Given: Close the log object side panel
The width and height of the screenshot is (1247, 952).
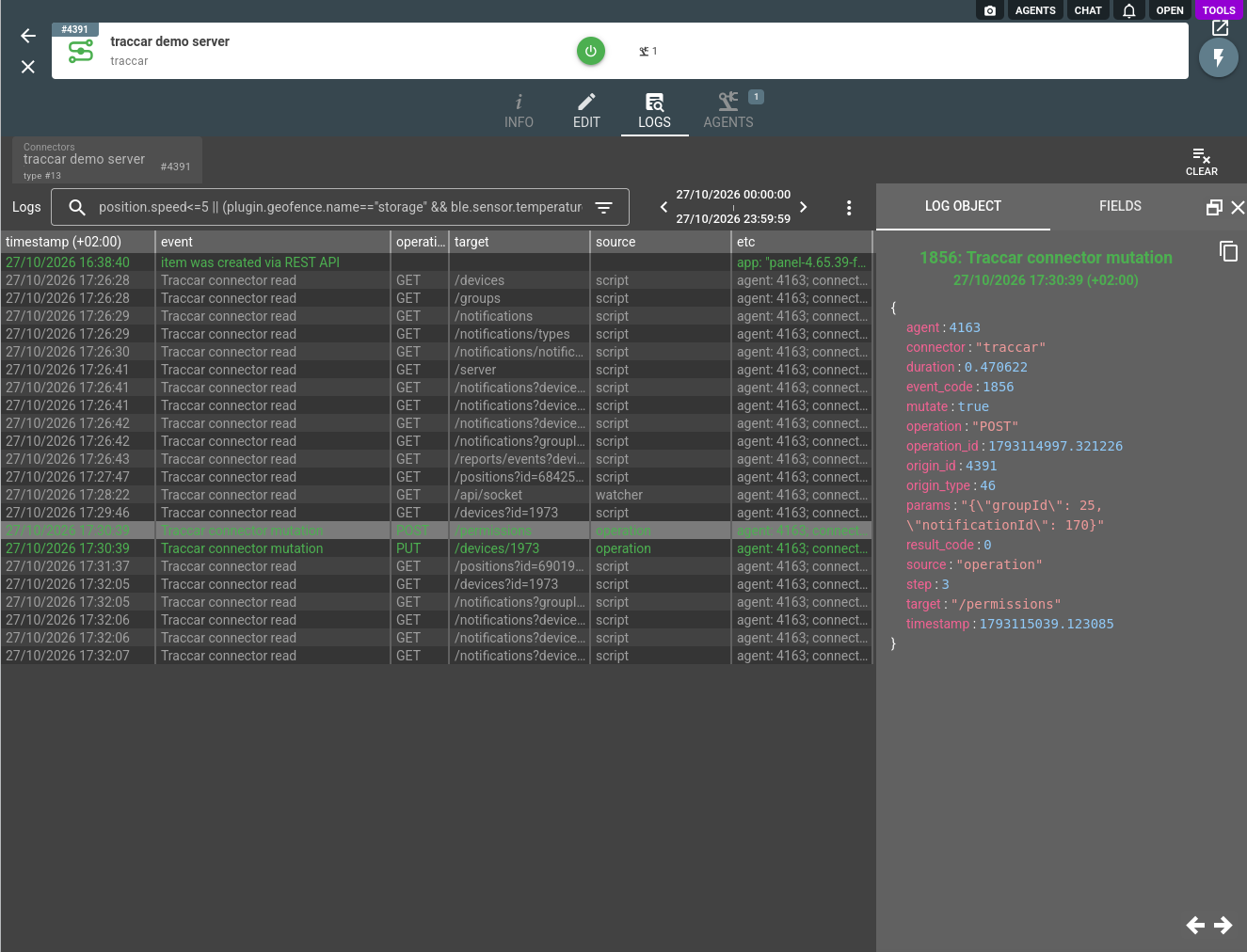Looking at the screenshot, I should (x=1238, y=207).
